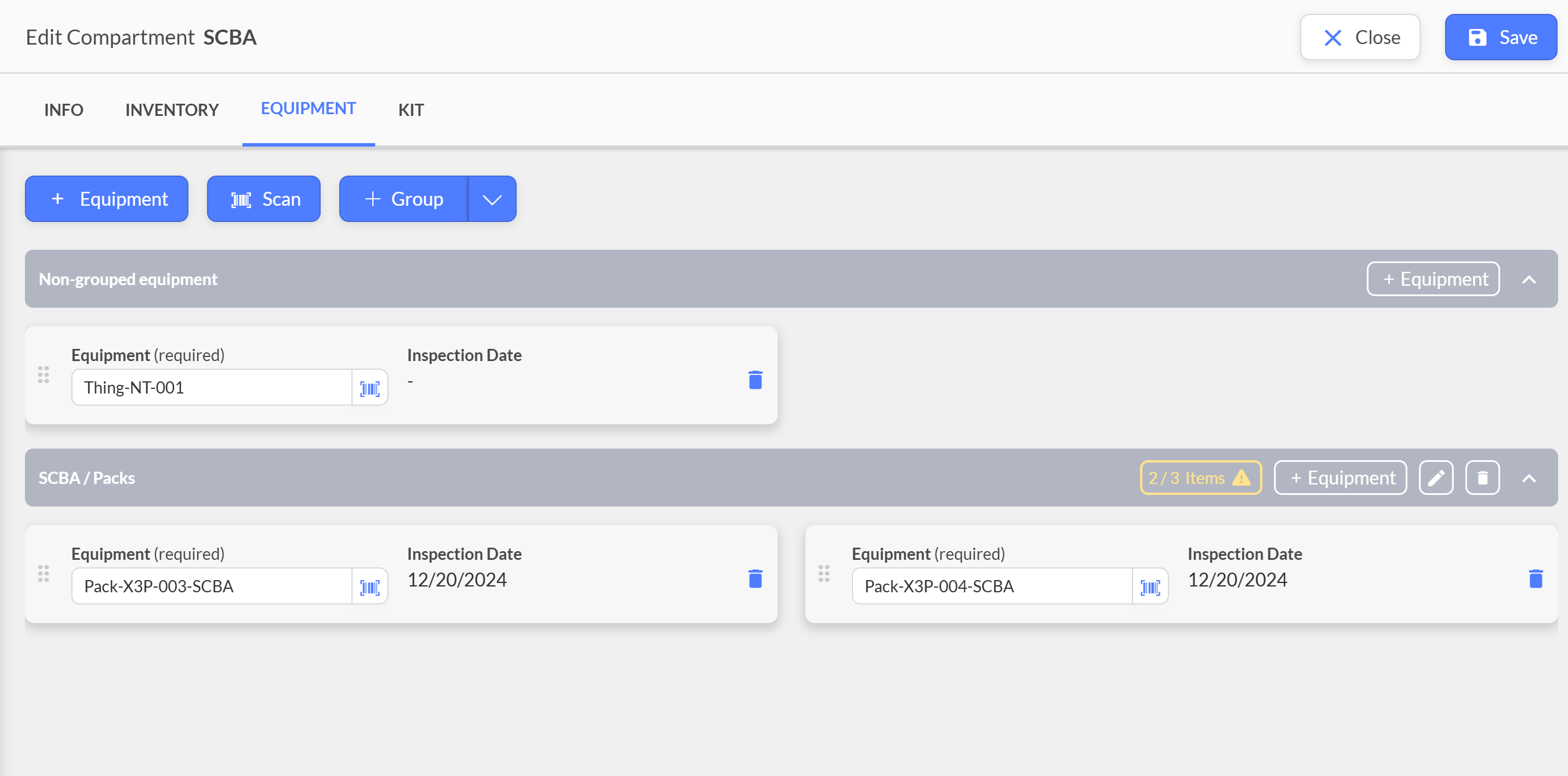Grab drag handle of Pack-X3P-003-SCBA card
This screenshot has height=776, width=1568.
click(43, 574)
